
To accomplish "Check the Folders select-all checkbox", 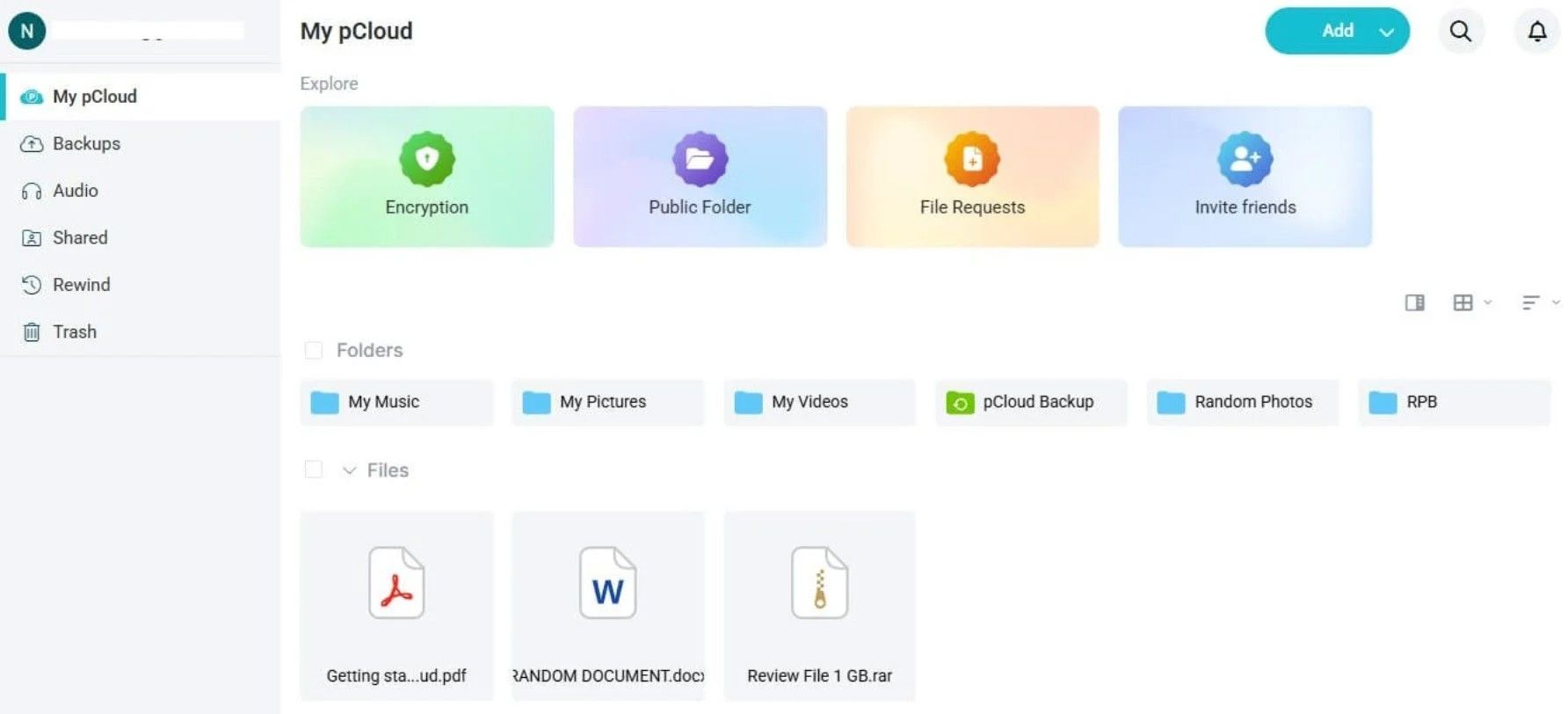I will click(313, 350).
